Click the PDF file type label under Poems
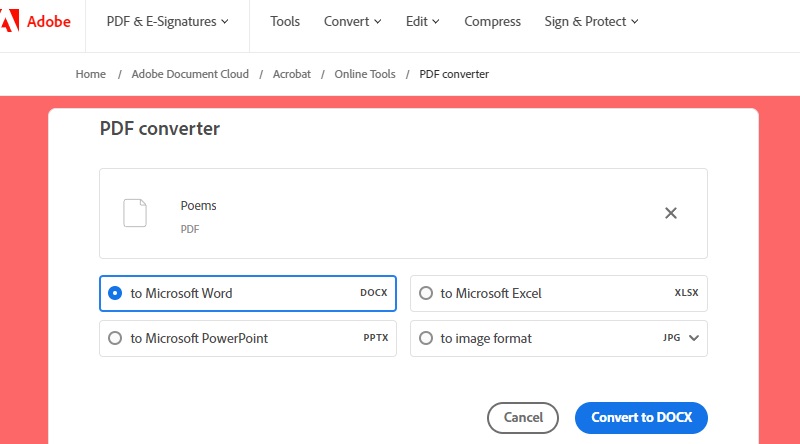The width and height of the screenshot is (800, 444). [190, 229]
